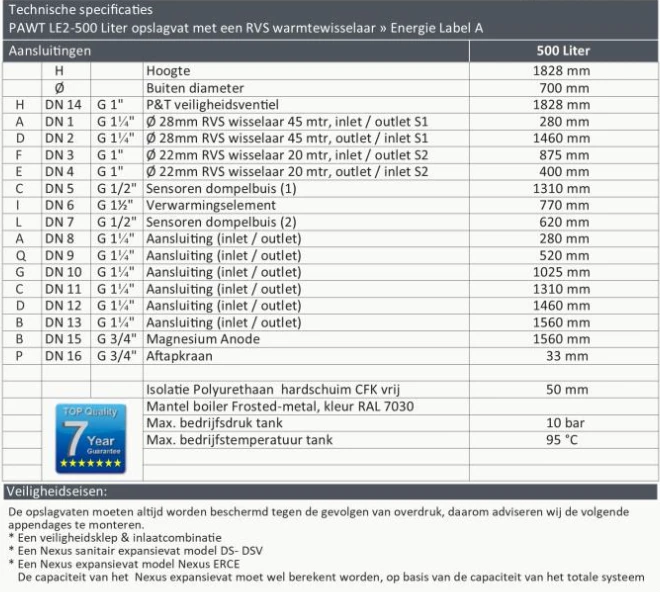The image size is (660, 592).
Task: Select the '10 bar' value
Action: click(565, 423)
